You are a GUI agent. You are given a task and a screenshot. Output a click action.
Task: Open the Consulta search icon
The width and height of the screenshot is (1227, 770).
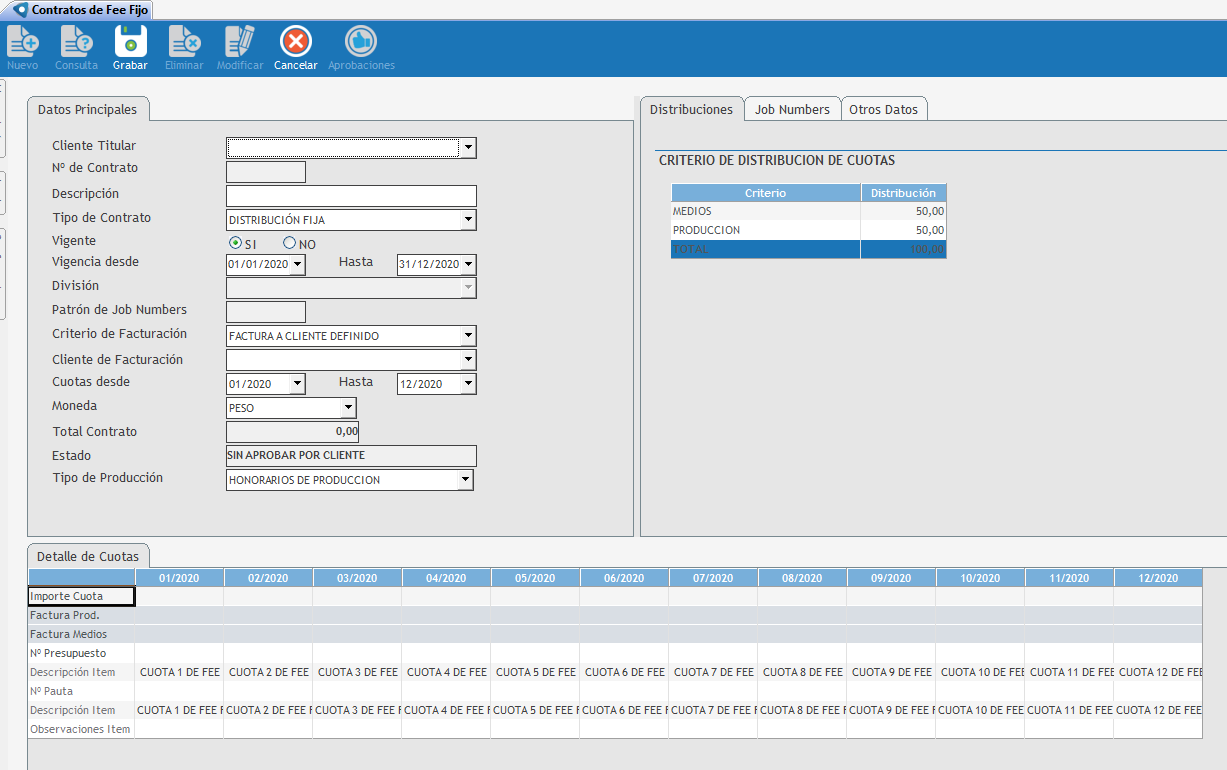pos(76,42)
